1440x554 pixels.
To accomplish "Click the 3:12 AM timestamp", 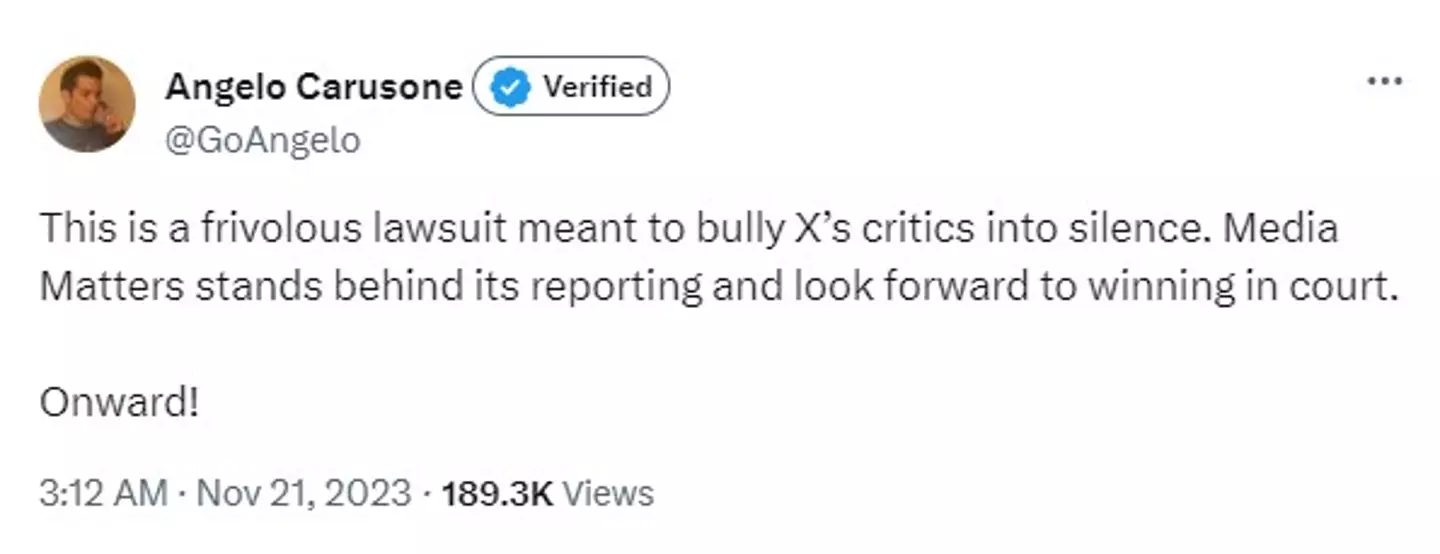I will tap(103, 493).
